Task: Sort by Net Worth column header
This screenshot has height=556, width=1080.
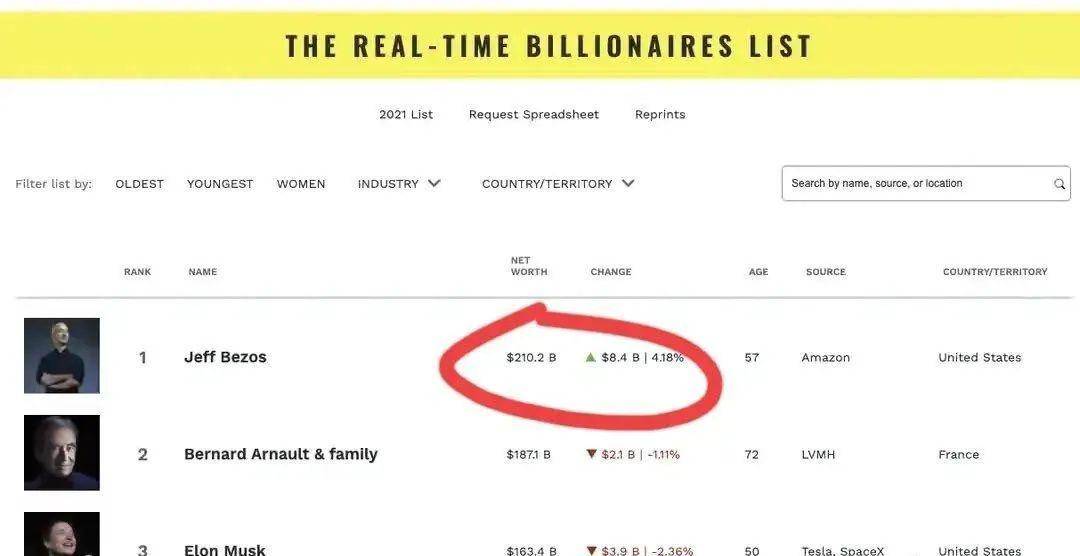Action: pos(528,266)
